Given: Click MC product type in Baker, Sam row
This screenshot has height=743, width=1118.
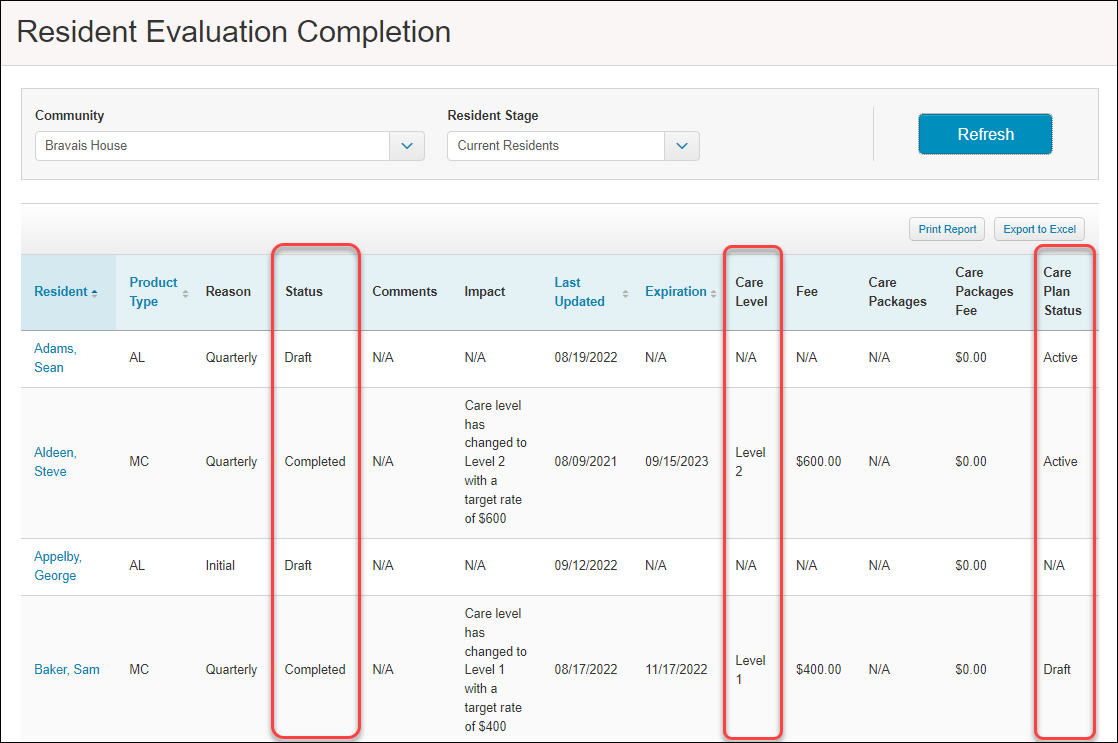Looking at the screenshot, I should click(139, 670).
